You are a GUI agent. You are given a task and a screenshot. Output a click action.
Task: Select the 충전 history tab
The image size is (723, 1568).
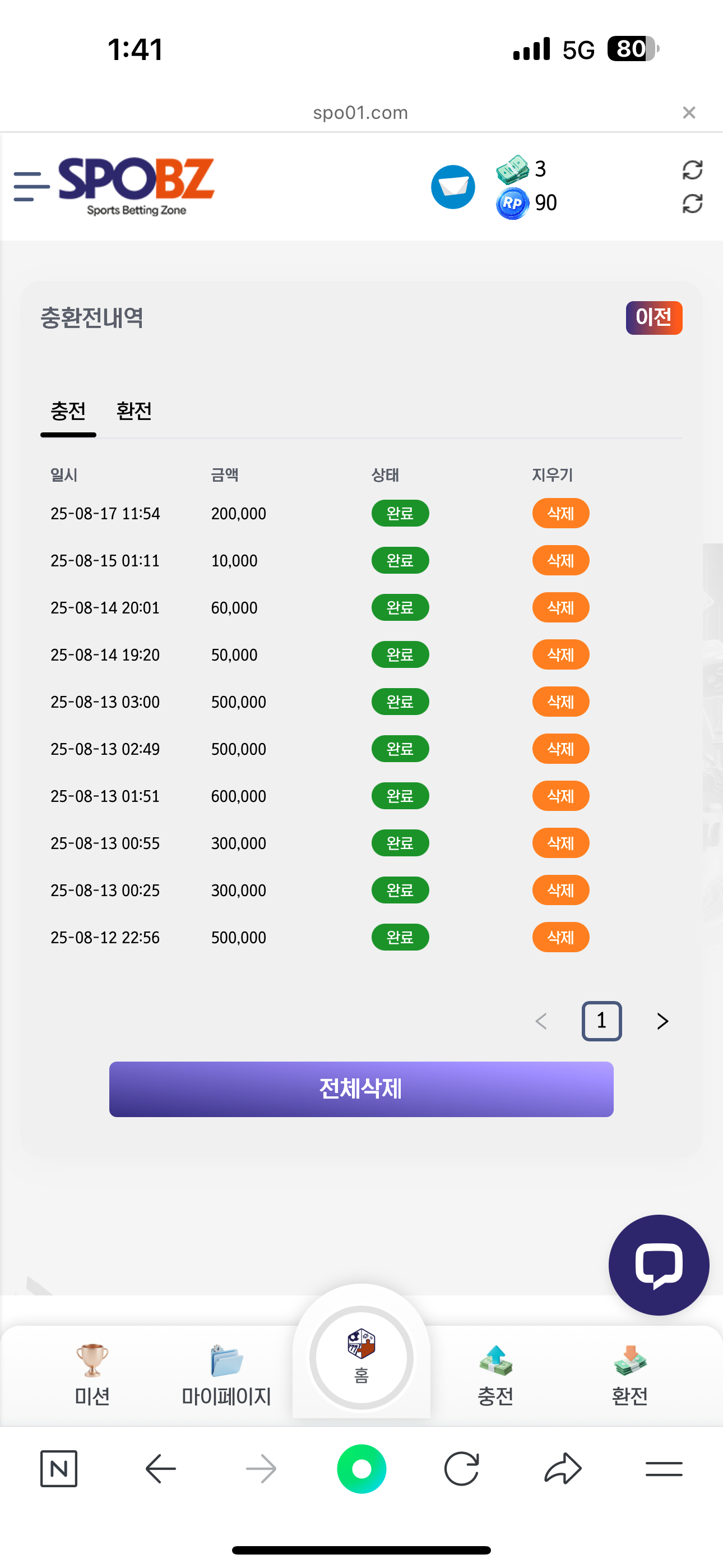click(68, 412)
